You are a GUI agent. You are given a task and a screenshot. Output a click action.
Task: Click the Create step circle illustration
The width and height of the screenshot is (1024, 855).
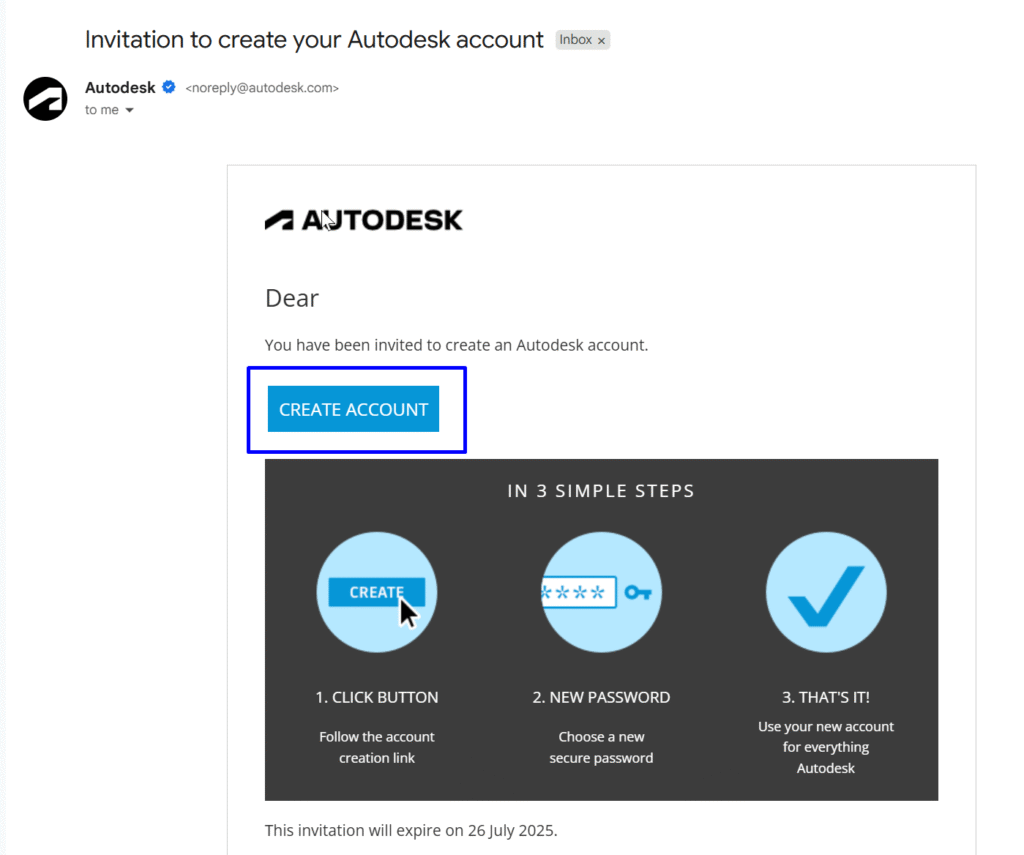click(x=377, y=592)
